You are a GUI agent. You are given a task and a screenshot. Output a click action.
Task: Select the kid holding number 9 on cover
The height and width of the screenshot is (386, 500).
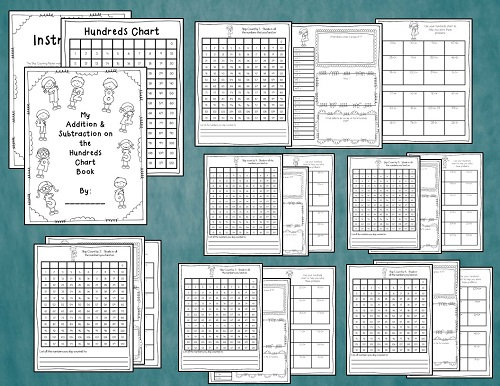pyautogui.click(x=43, y=163)
